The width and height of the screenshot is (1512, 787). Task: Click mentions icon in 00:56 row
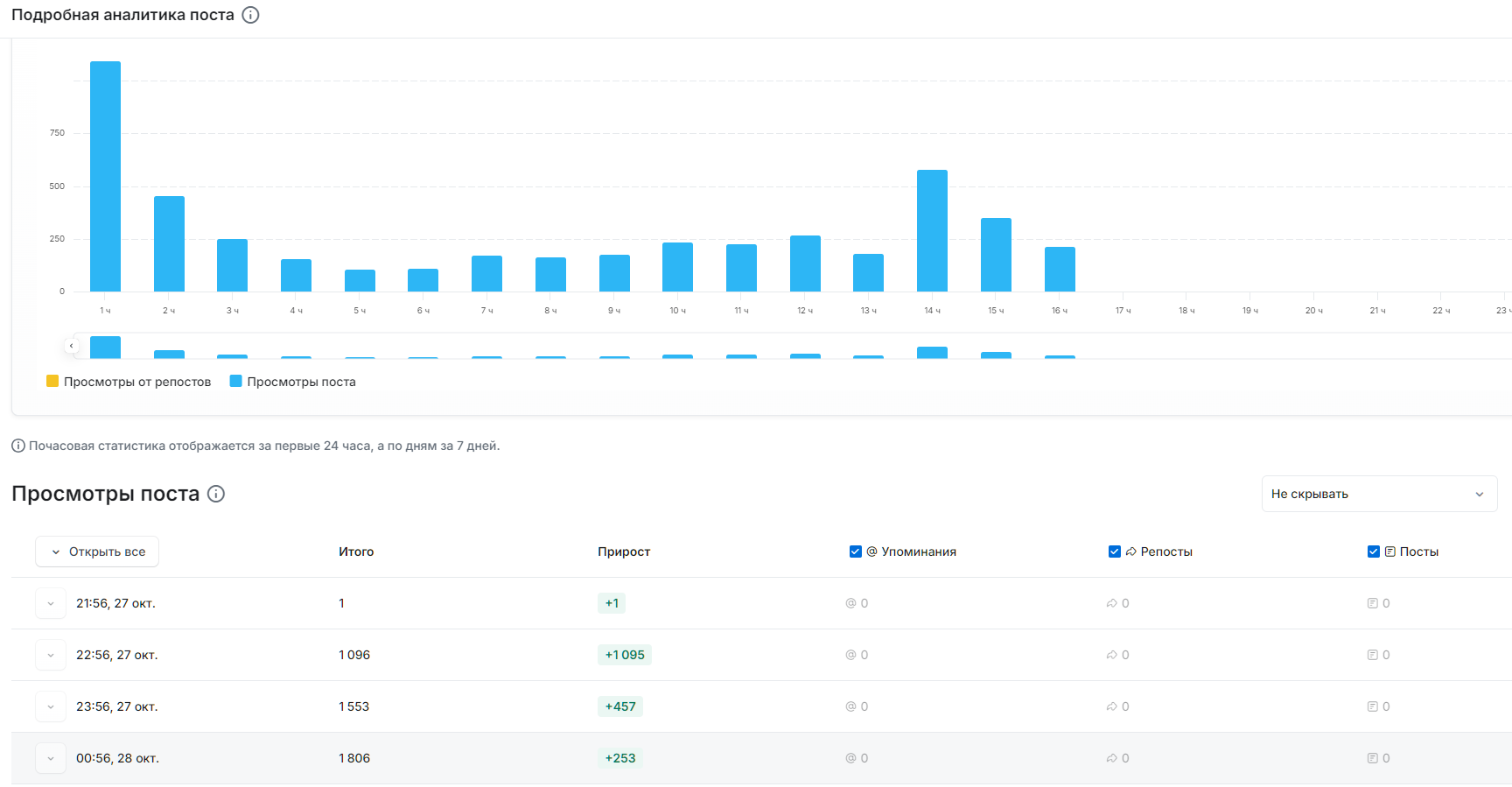coord(850,758)
